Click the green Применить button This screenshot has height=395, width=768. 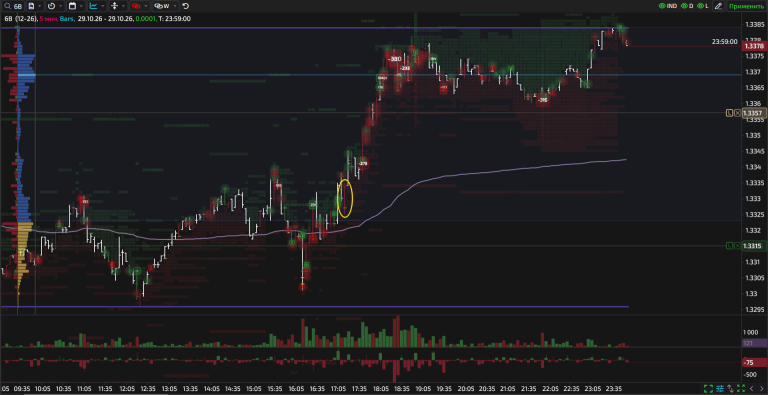746,6
